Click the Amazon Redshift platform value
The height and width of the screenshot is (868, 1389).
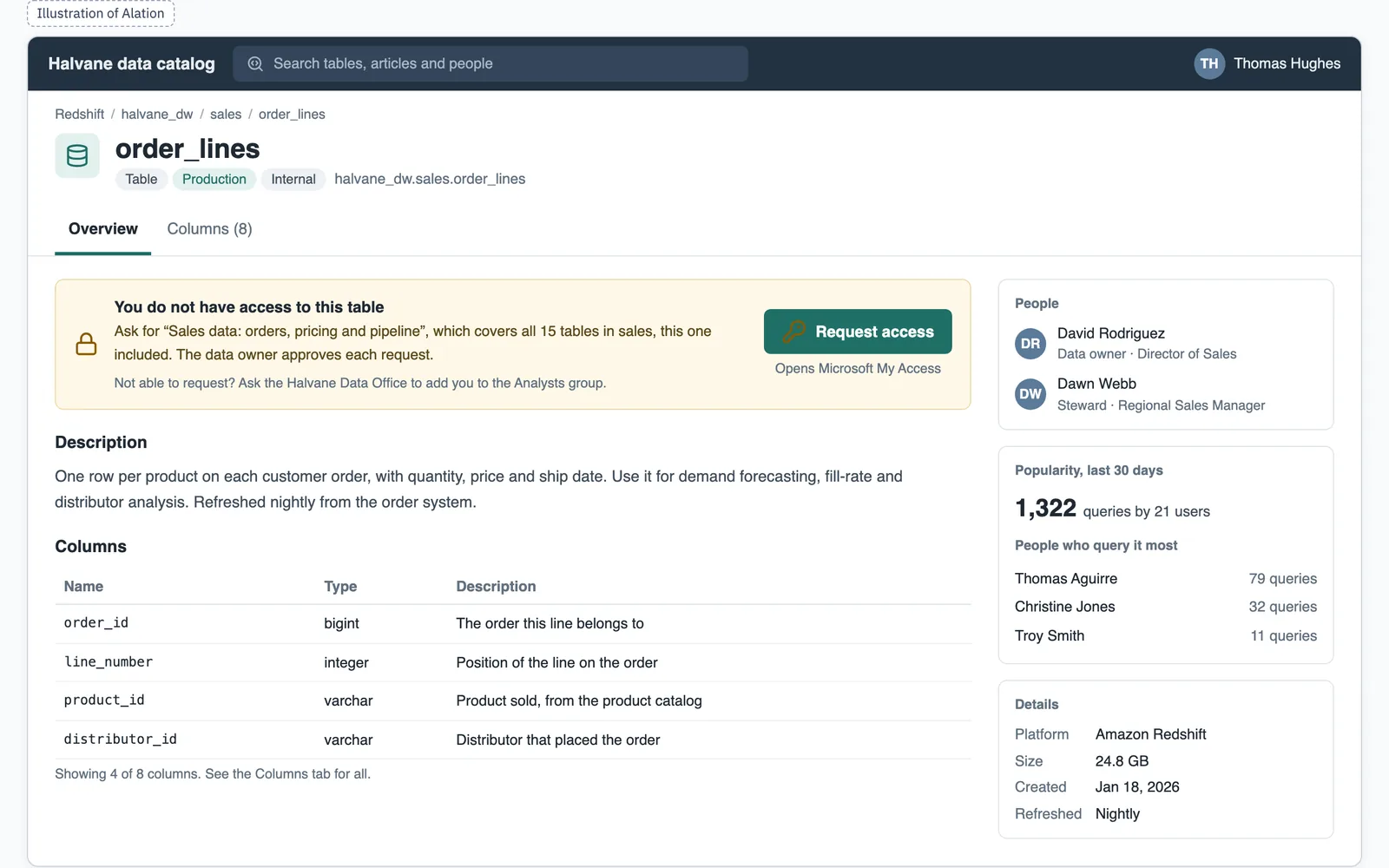[x=1150, y=734]
